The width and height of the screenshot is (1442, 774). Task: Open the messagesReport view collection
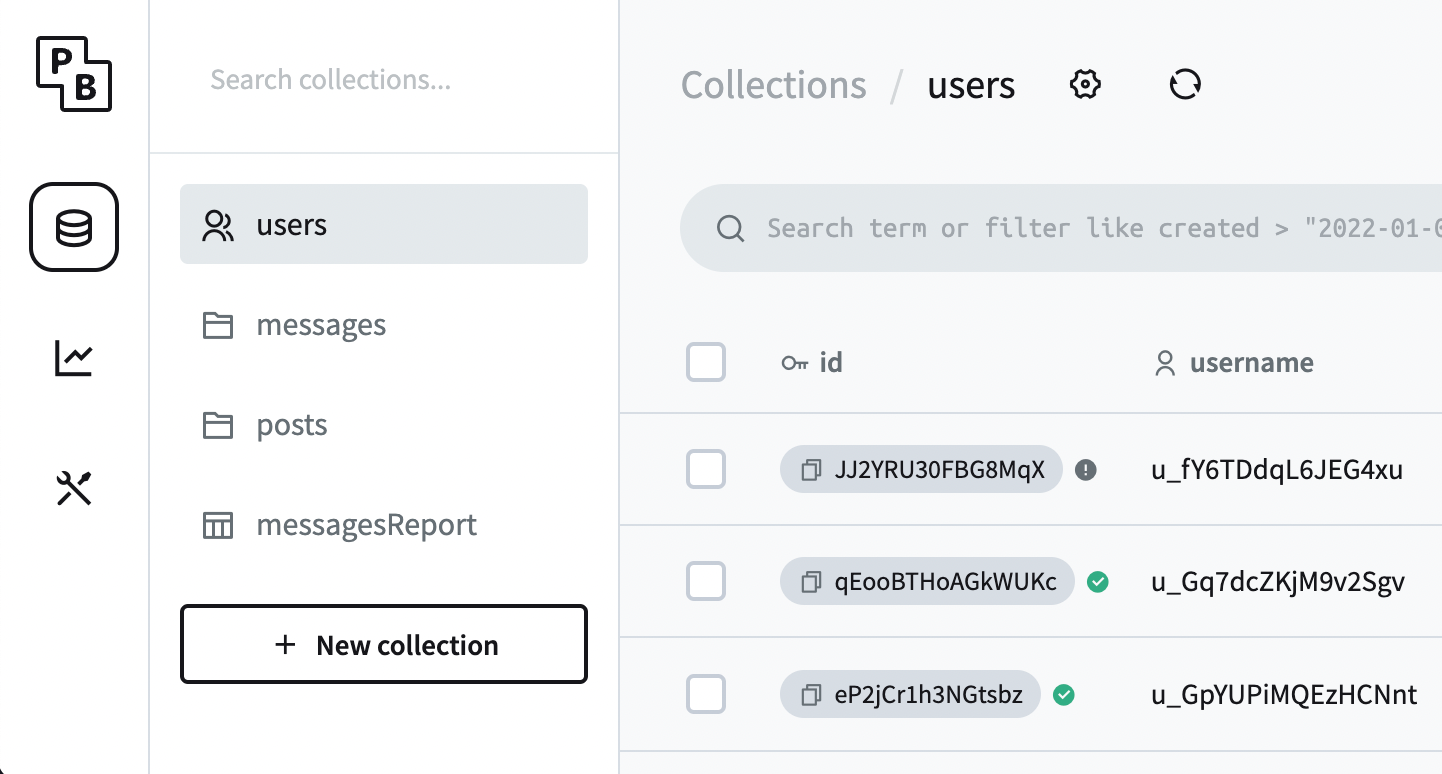coord(366,525)
